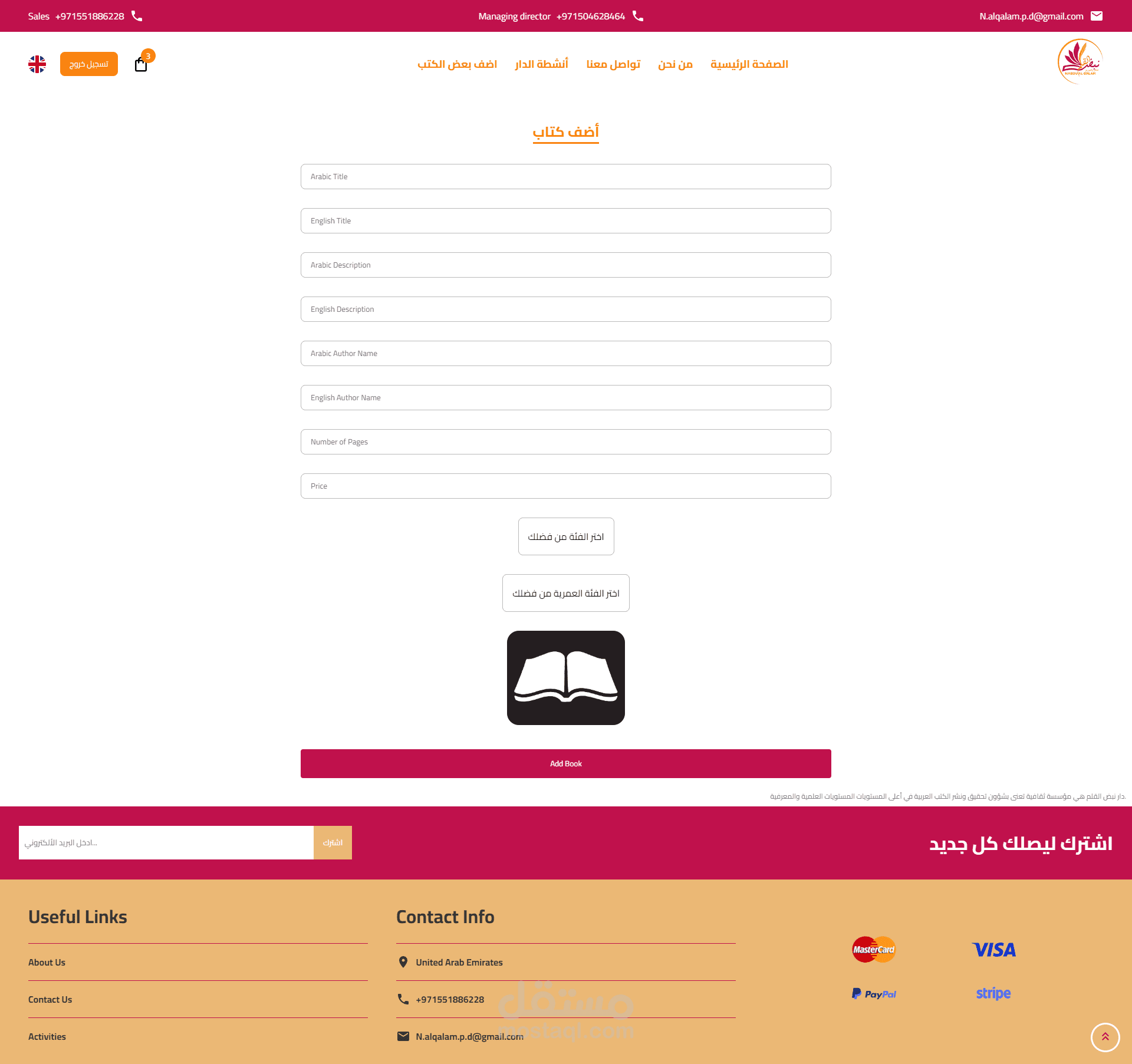Image resolution: width=1132 pixels, height=1064 pixels.
Task: Click the orange logout button
Action: 89,64
